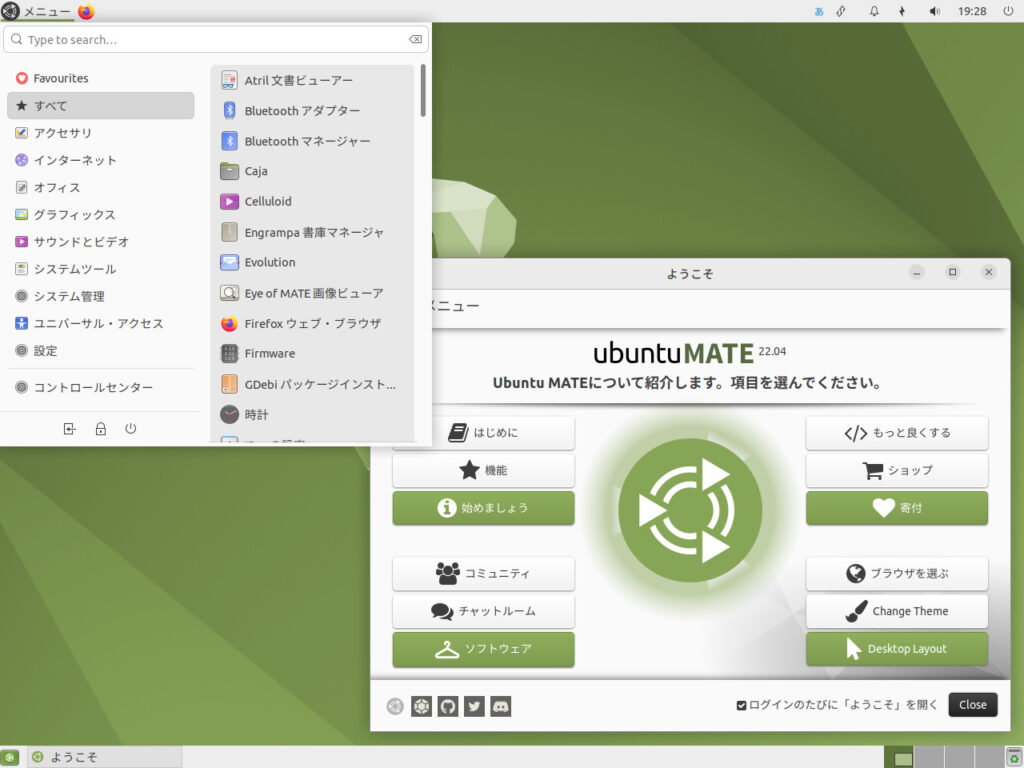Screen dimensions: 1024x768
Task: Click the GitHub icon in the Welcome footer
Action: pos(447,706)
